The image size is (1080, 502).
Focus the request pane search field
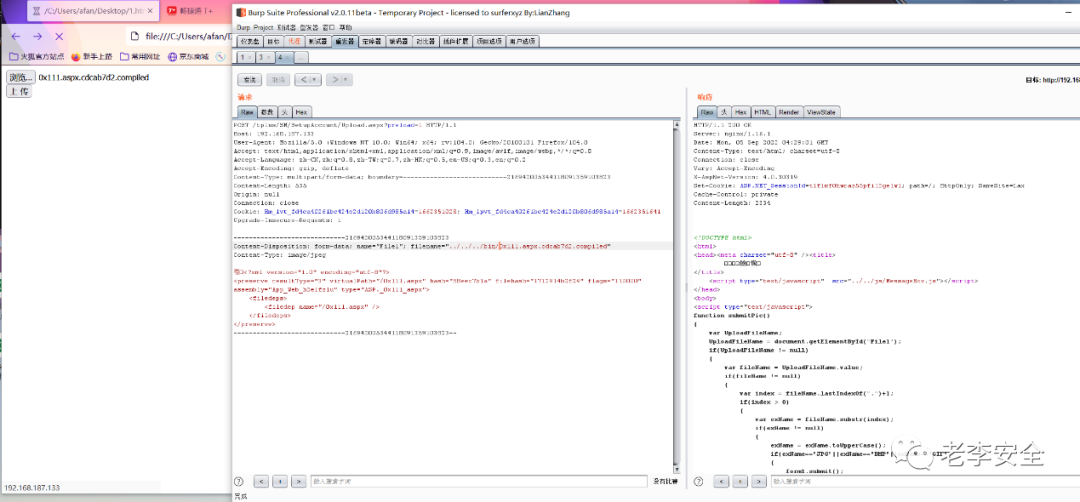[x=479, y=481]
